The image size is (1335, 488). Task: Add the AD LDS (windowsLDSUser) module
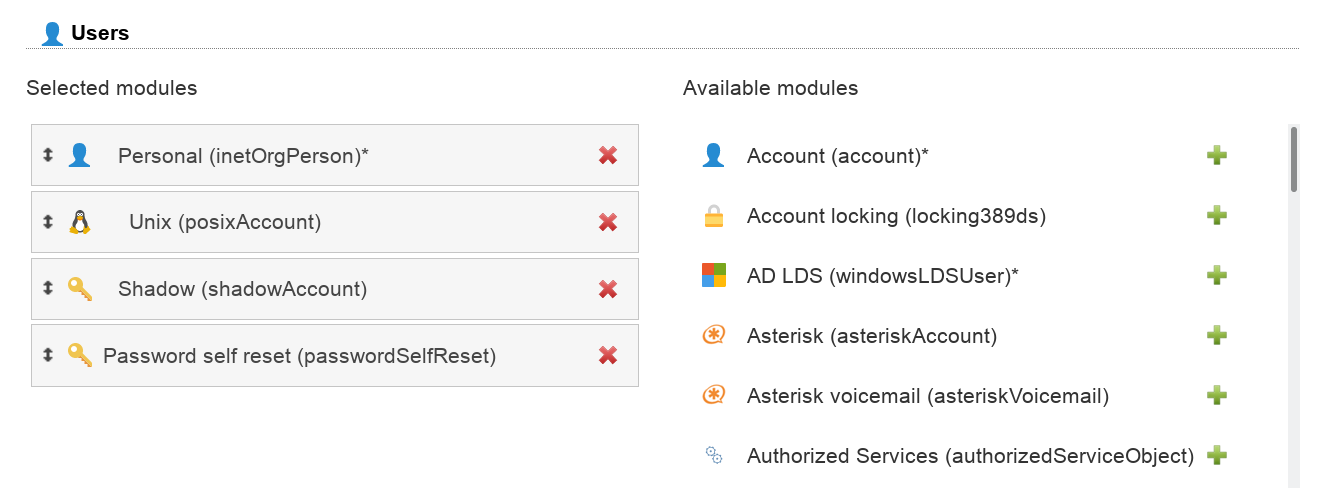(1216, 275)
